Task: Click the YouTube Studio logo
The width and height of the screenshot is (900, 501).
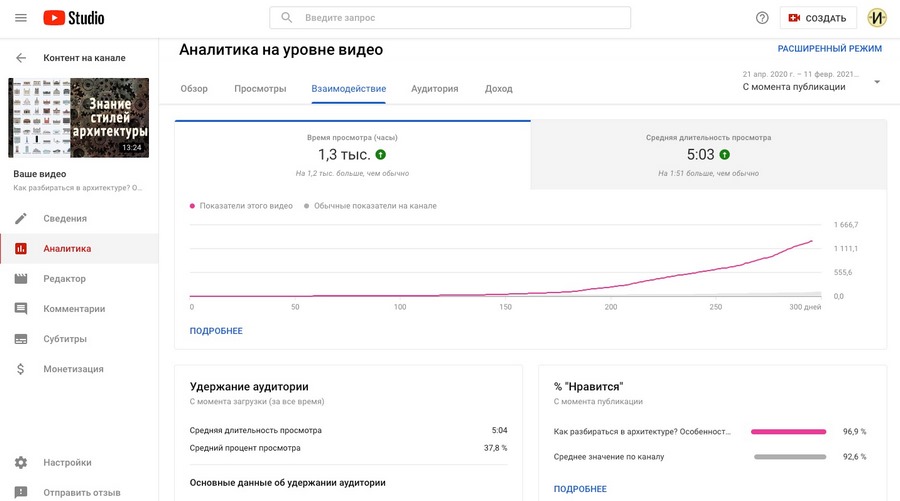Action: (74, 18)
